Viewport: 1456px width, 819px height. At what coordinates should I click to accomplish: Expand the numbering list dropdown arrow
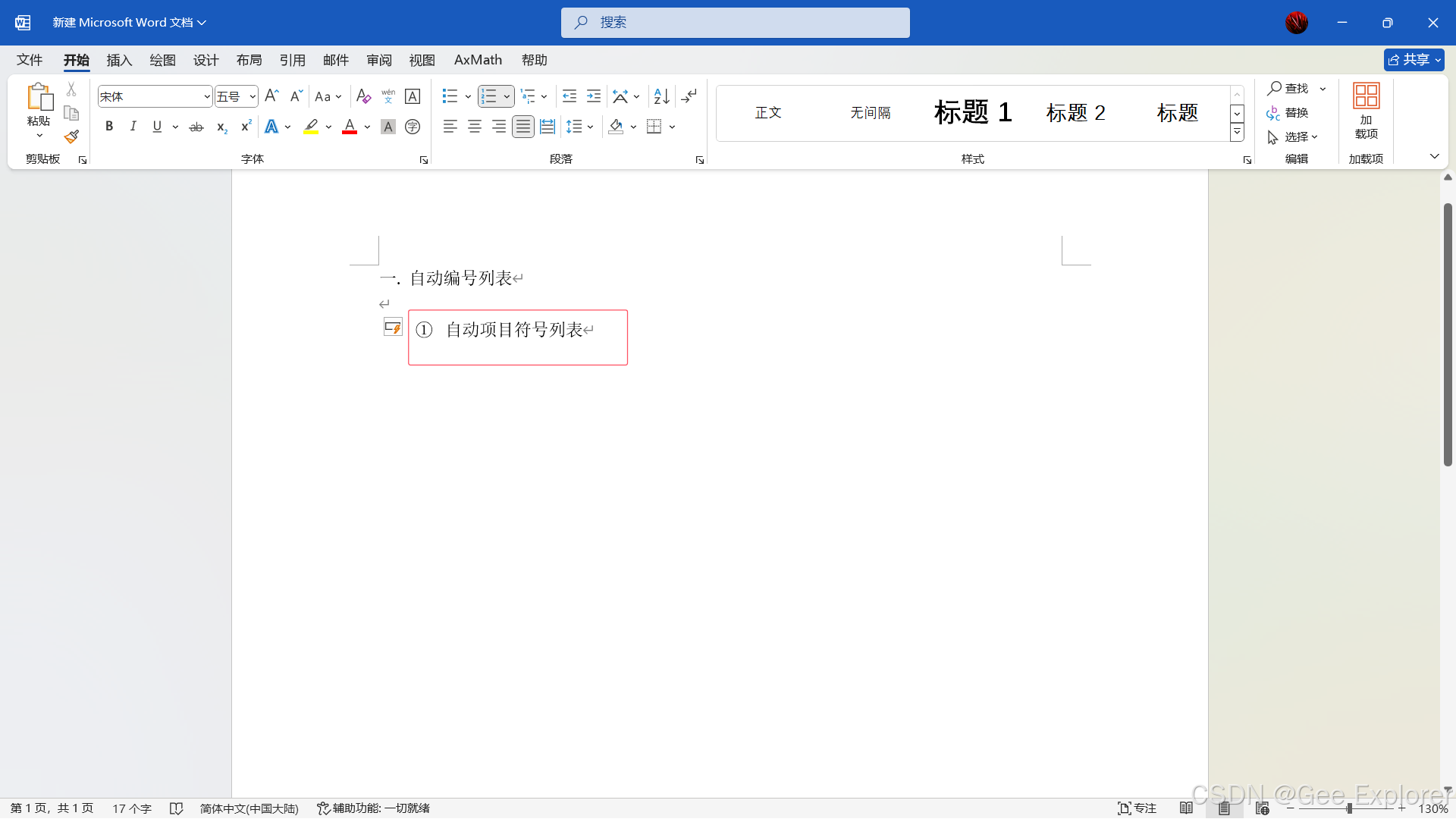pyautogui.click(x=507, y=96)
